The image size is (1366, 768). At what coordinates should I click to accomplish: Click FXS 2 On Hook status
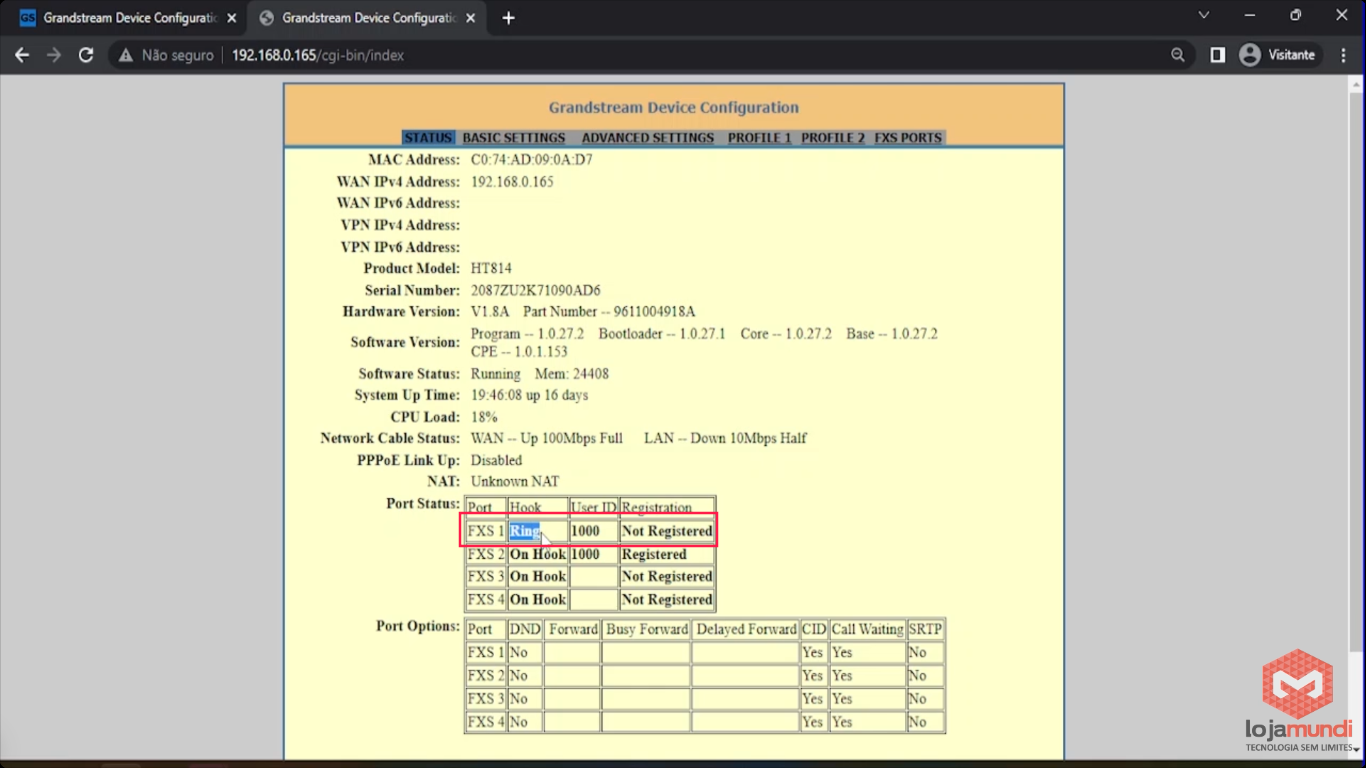click(538, 554)
